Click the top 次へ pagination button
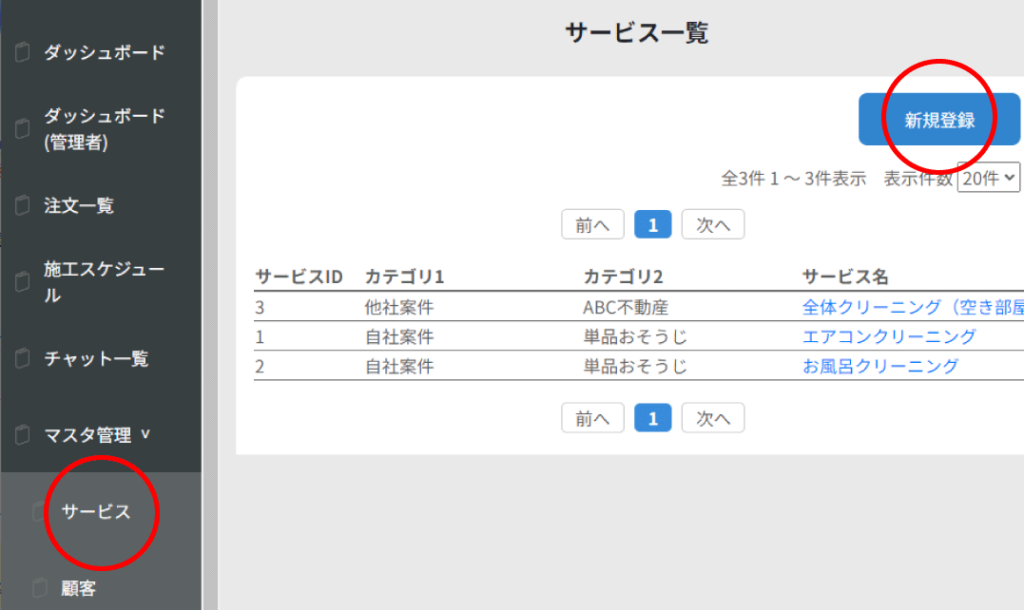Viewport: 1024px width, 610px height. 713,225
